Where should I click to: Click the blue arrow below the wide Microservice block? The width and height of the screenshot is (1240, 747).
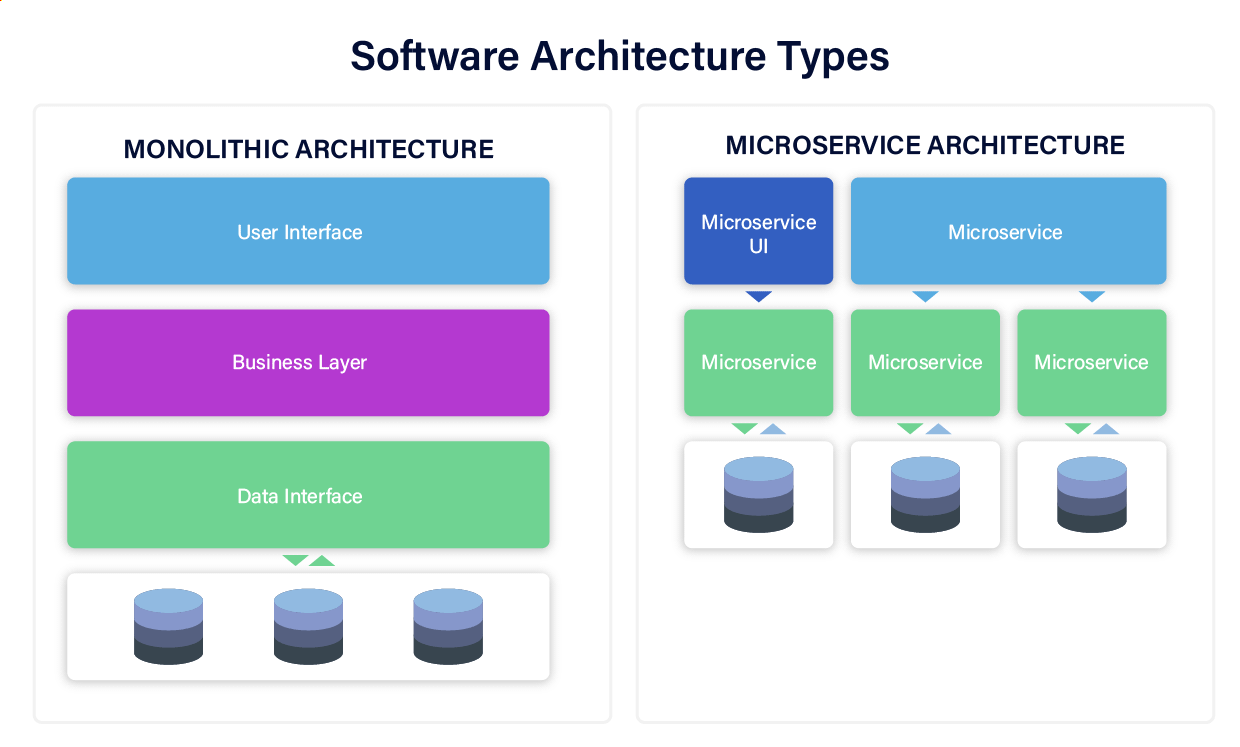click(925, 296)
